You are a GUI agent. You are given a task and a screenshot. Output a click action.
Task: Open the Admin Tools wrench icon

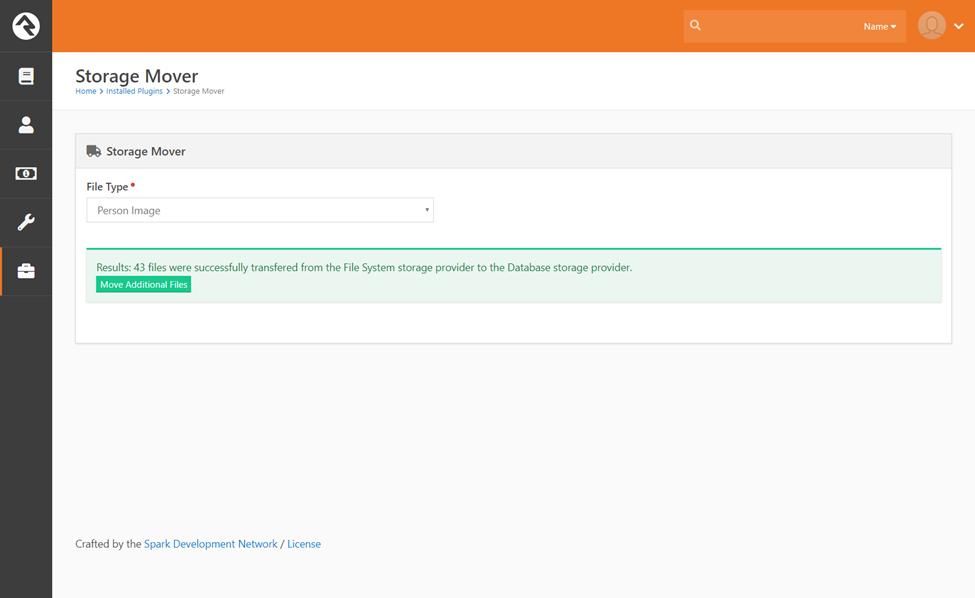click(x=25, y=222)
